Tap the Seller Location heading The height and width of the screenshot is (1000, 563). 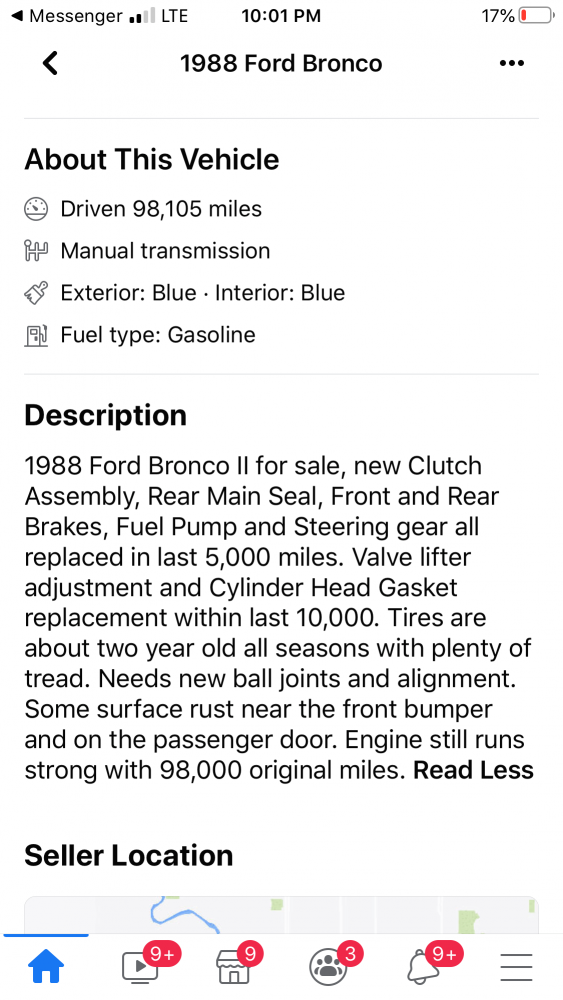tap(129, 856)
